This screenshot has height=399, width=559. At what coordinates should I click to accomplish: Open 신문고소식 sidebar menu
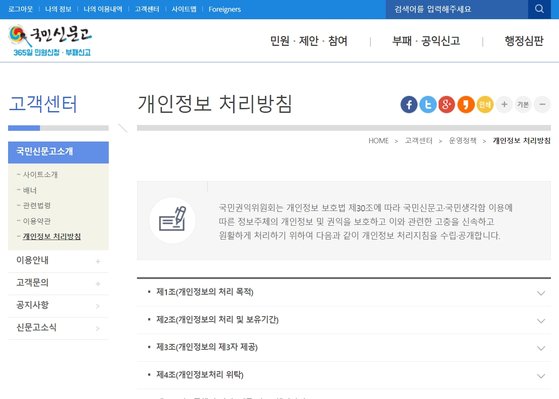click(x=58, y=328)
